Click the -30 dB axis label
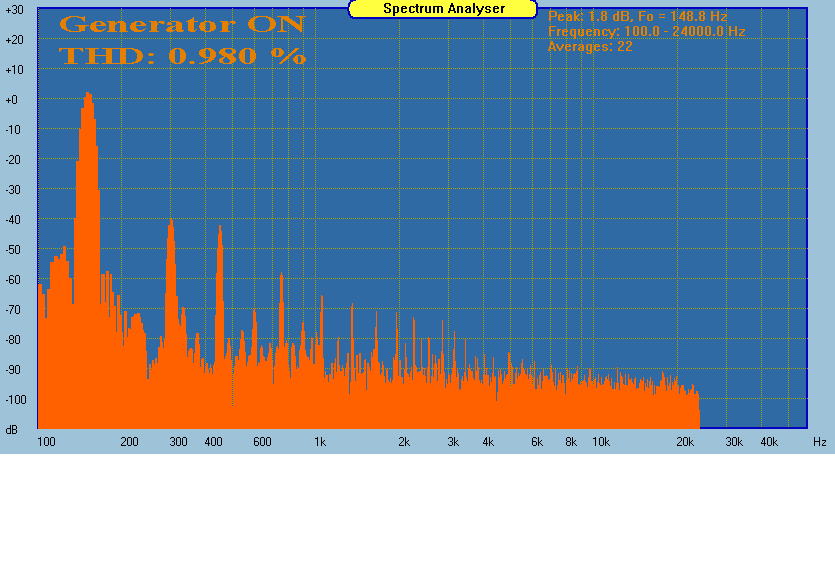This screenshot has width=835, height=588. 13,190
